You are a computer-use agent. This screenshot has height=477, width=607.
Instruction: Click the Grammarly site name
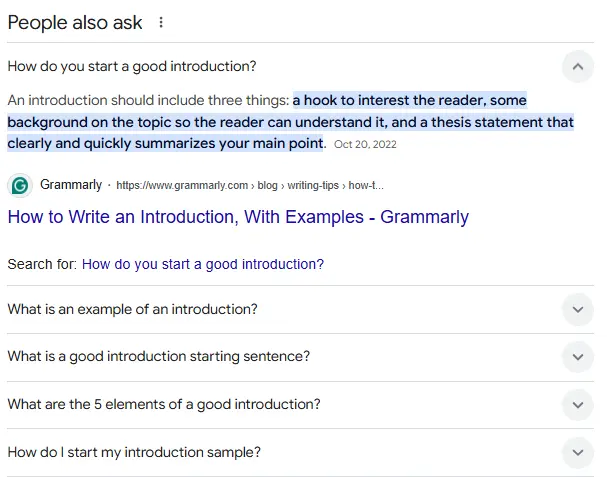[71, 185]
